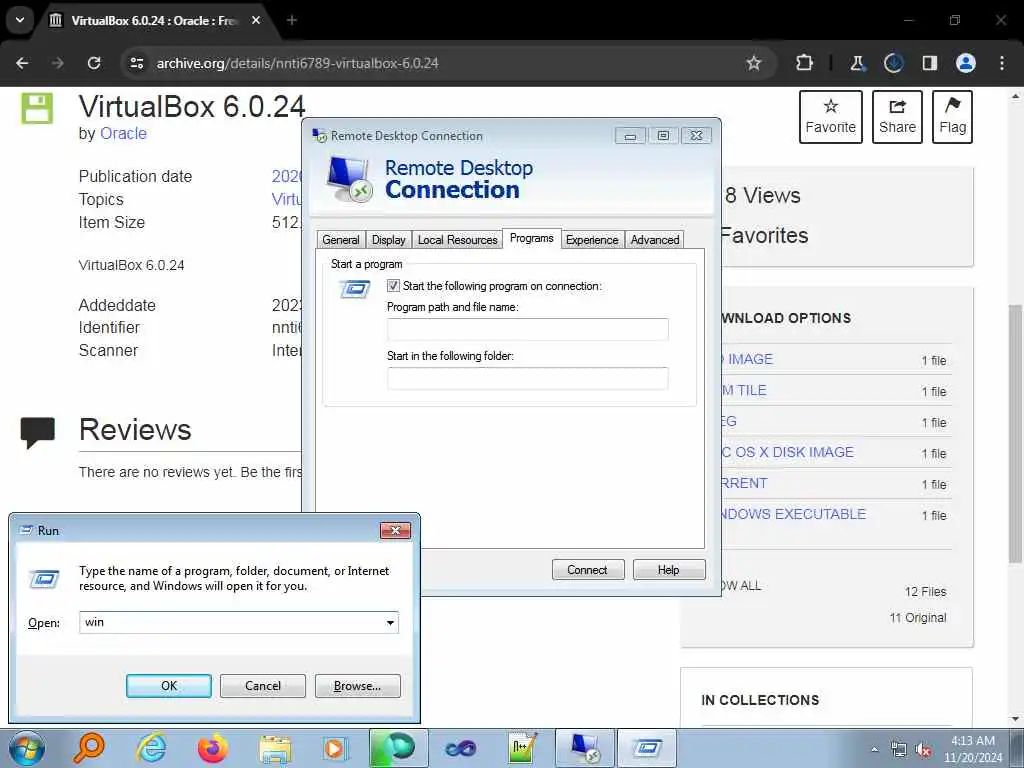Open the Oracle creator link
1024x768 pixels.
coord(123,133)
